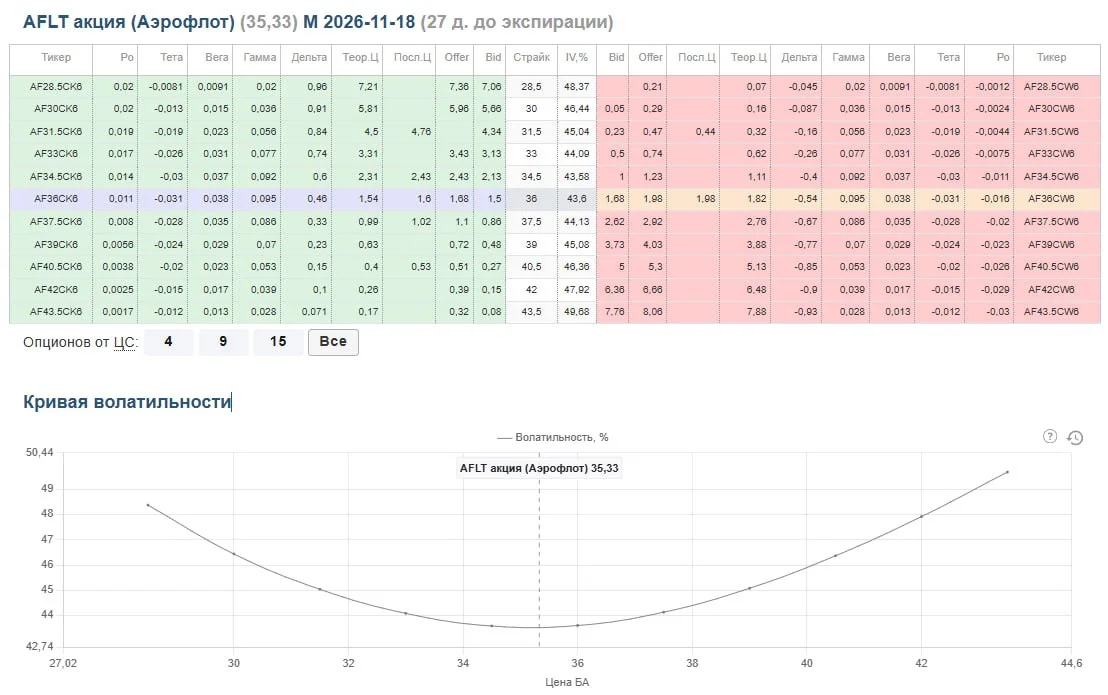Click the Кривая волатильности section heading
Screen dimensions: 1108x695
pos(127,402)
